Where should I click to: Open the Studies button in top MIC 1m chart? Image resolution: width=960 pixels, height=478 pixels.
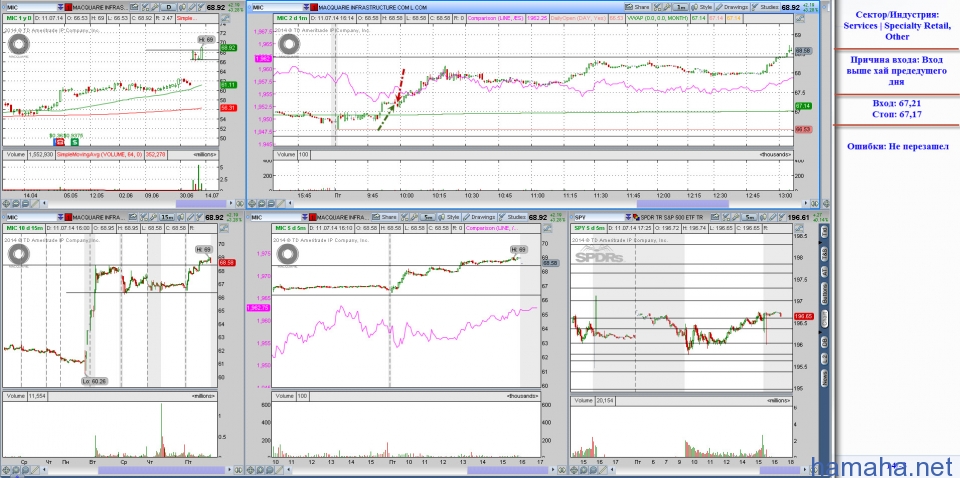click(765, 7)
